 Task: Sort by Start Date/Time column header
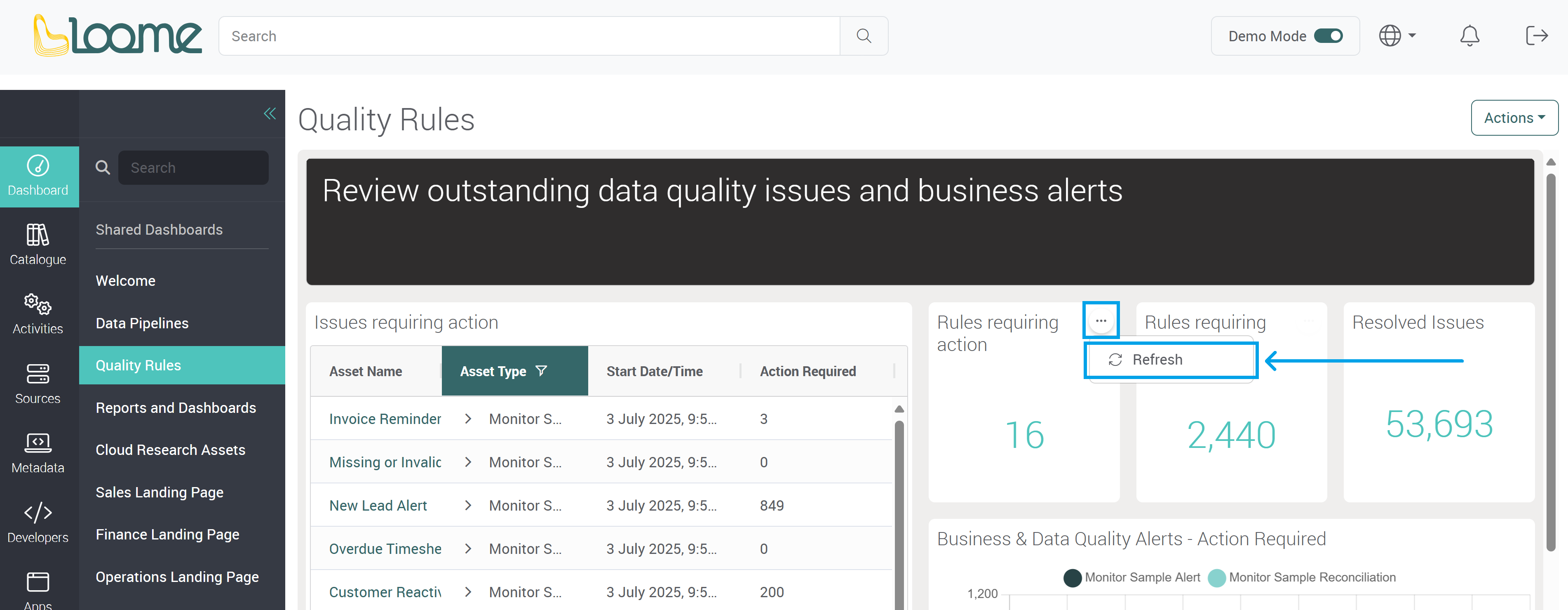click(654, 371)
